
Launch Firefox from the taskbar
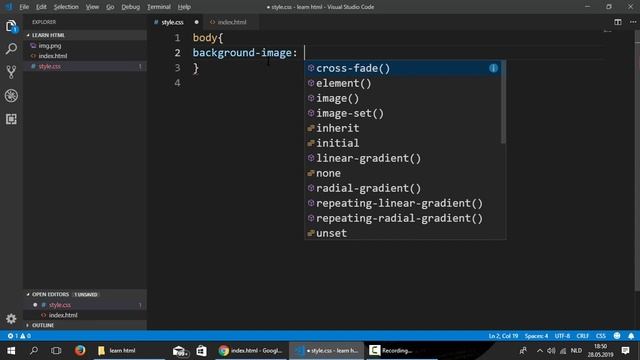(x=80, y=351)
